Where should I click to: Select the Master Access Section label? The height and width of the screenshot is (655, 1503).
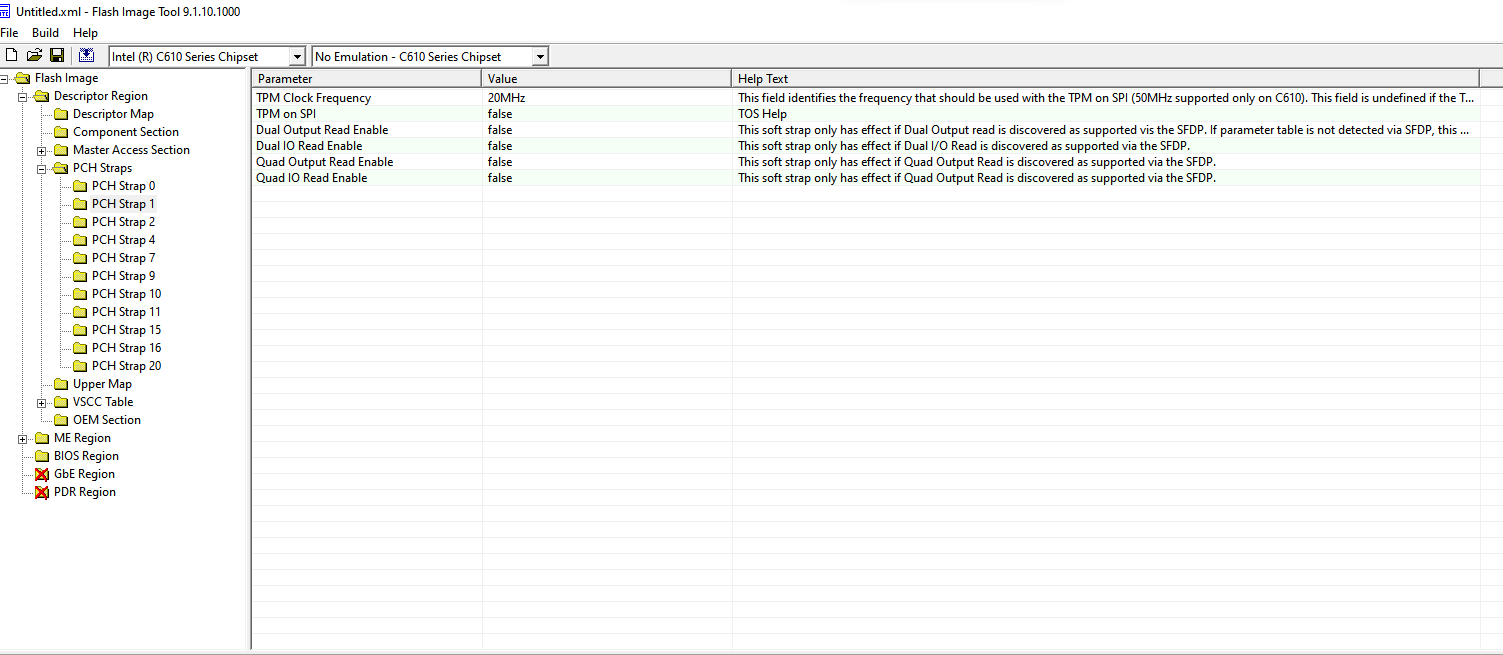(x=131, y=150)
